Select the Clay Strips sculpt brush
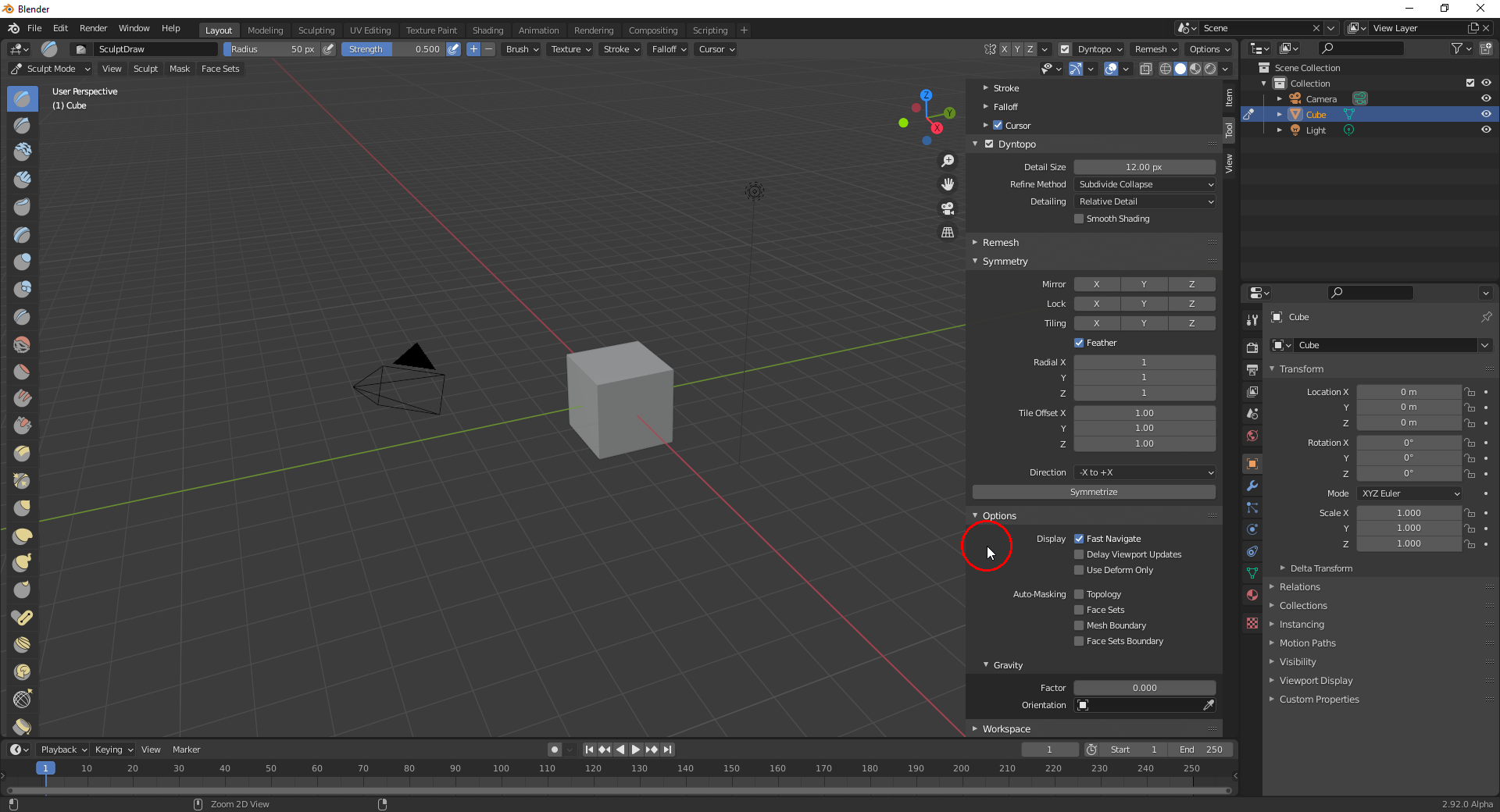The height and width of the screenshot is (812, 1500). tap(22, 180)
